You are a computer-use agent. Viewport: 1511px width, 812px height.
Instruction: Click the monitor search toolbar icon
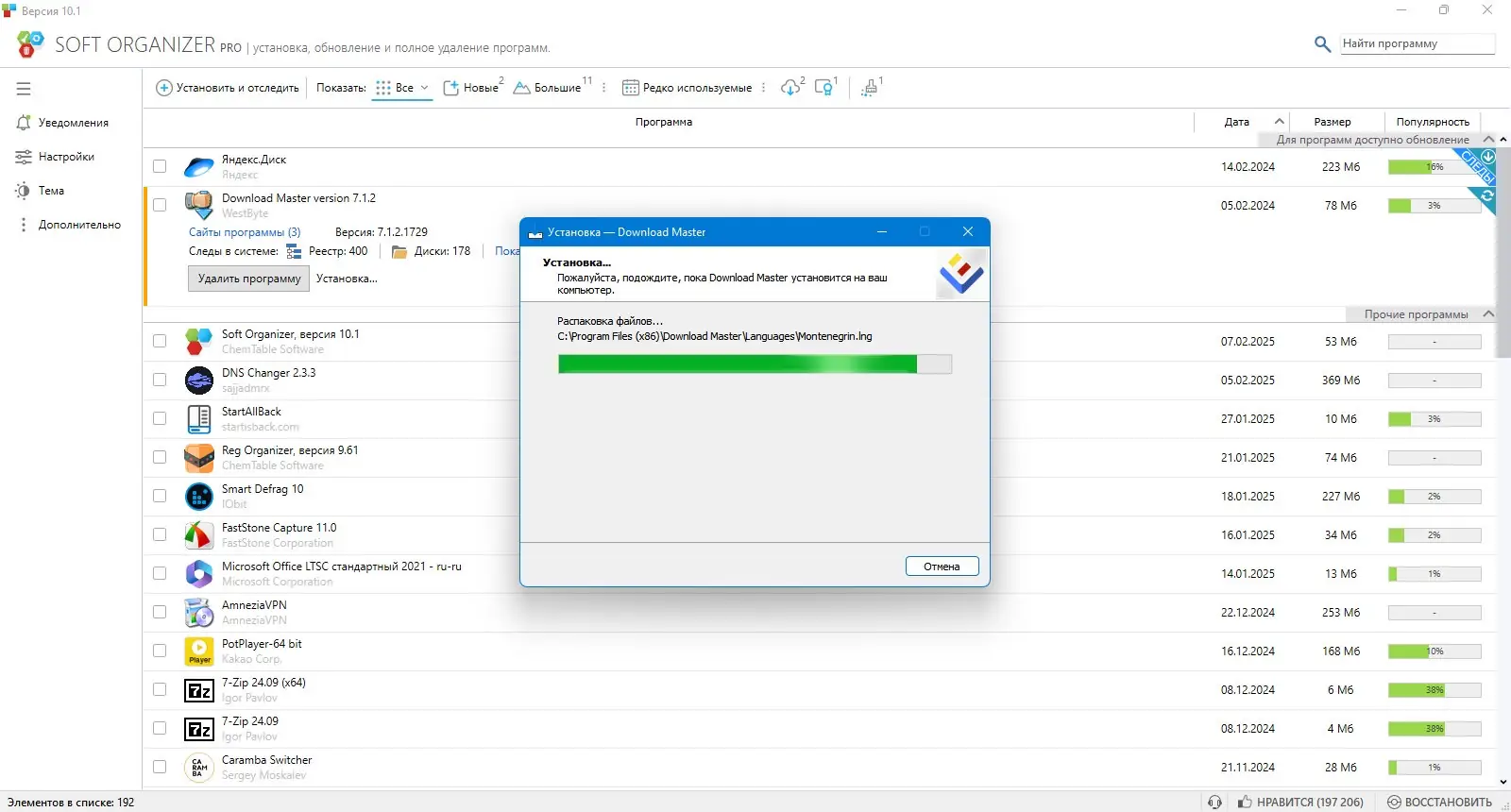(824, 88)
